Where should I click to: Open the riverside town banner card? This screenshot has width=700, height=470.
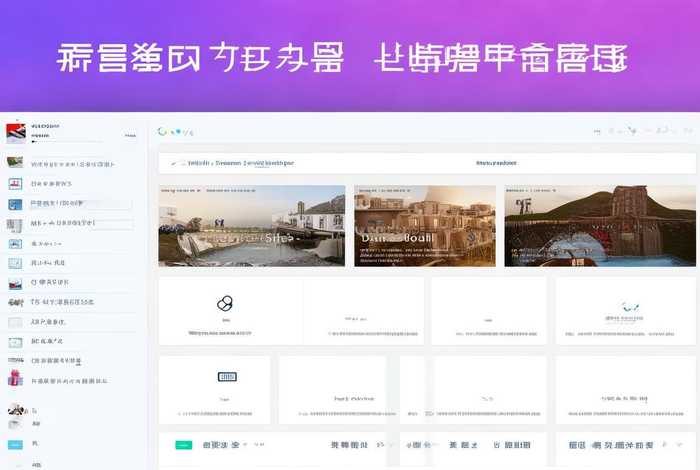pyautogui.click(x=252, y=226)
